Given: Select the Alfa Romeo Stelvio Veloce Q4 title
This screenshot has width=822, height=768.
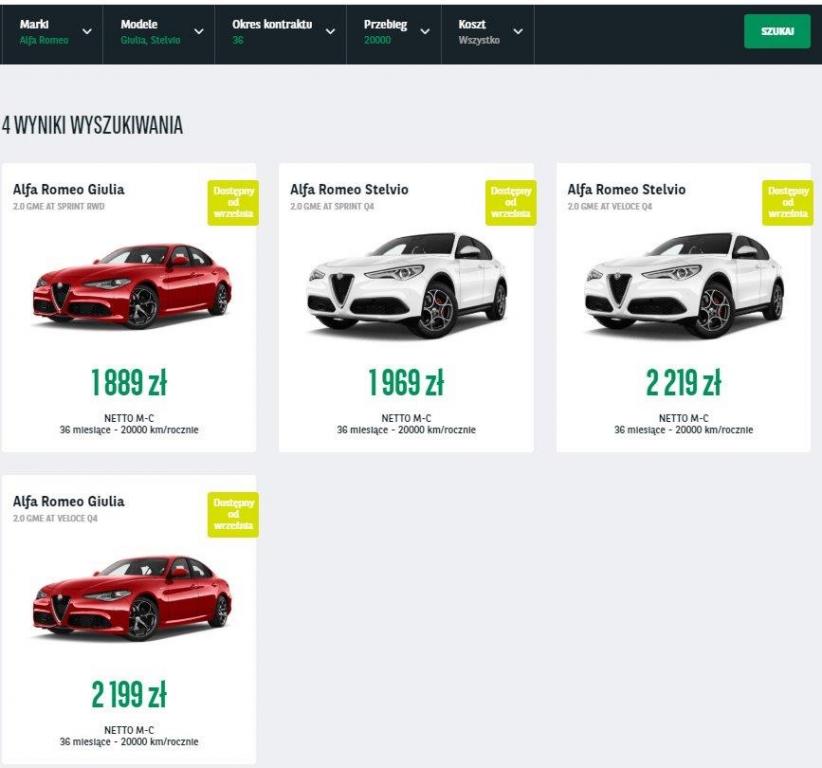Looking at the screenshot, I should click(626, 189).
